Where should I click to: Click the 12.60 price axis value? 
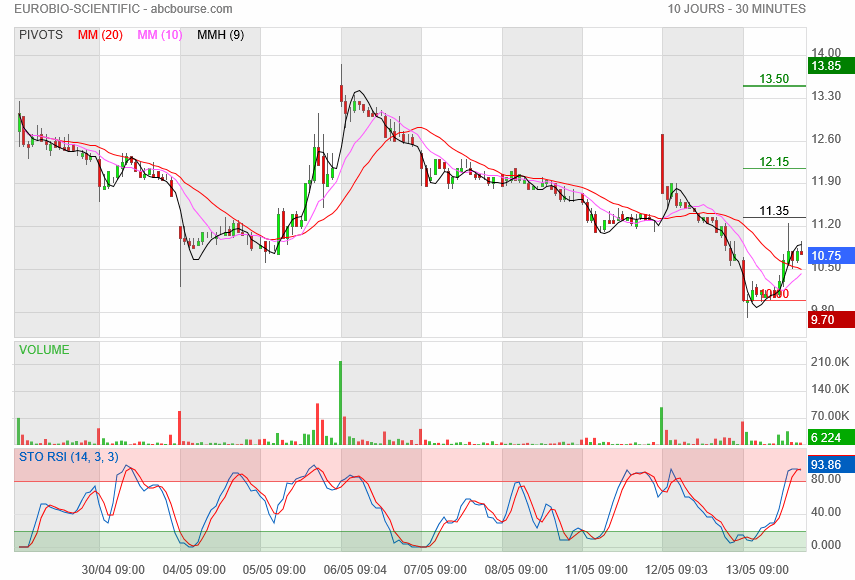tap(826, 139)
